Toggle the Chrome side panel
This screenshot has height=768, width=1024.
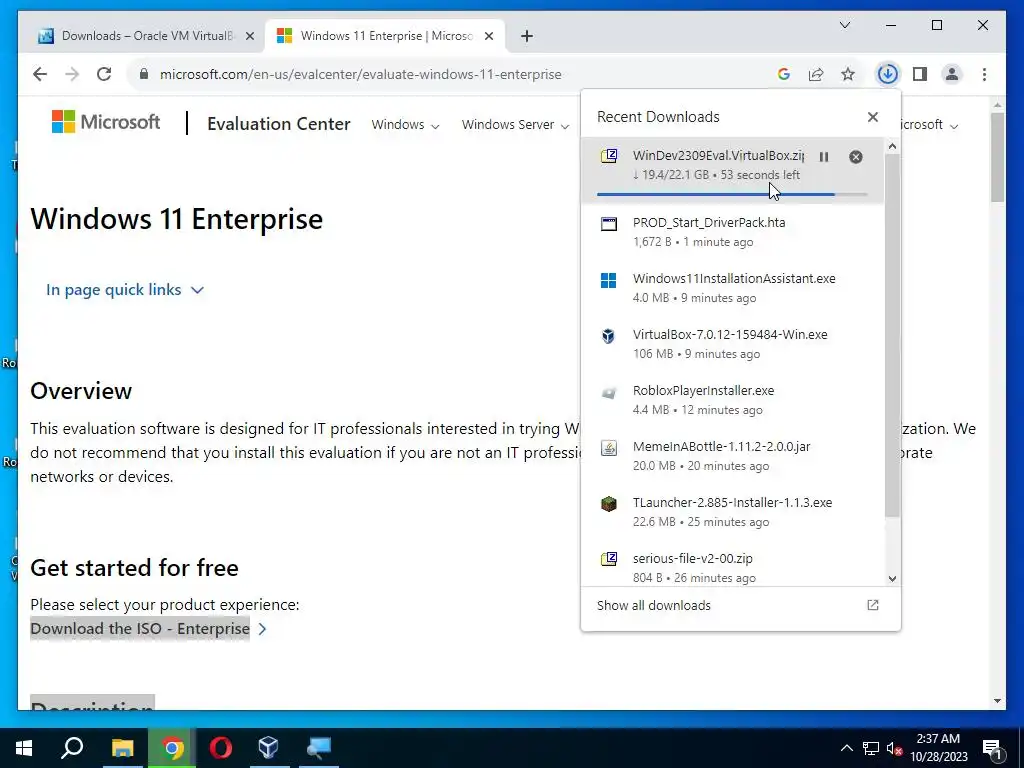click(920, 74)
